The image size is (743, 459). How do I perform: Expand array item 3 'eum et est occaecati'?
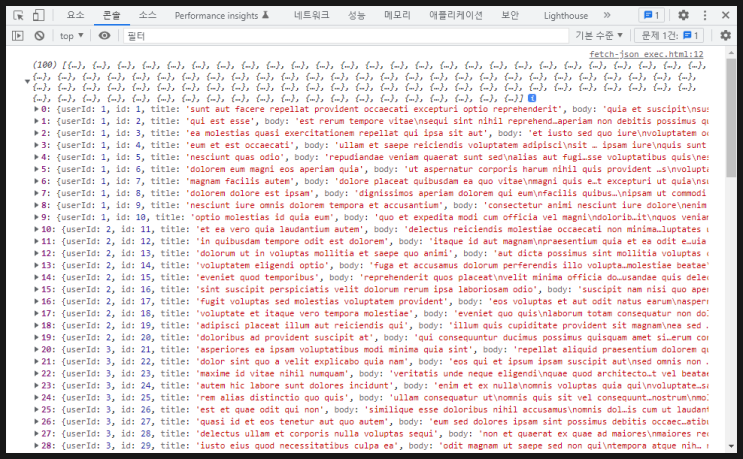(x=36, y=145)
